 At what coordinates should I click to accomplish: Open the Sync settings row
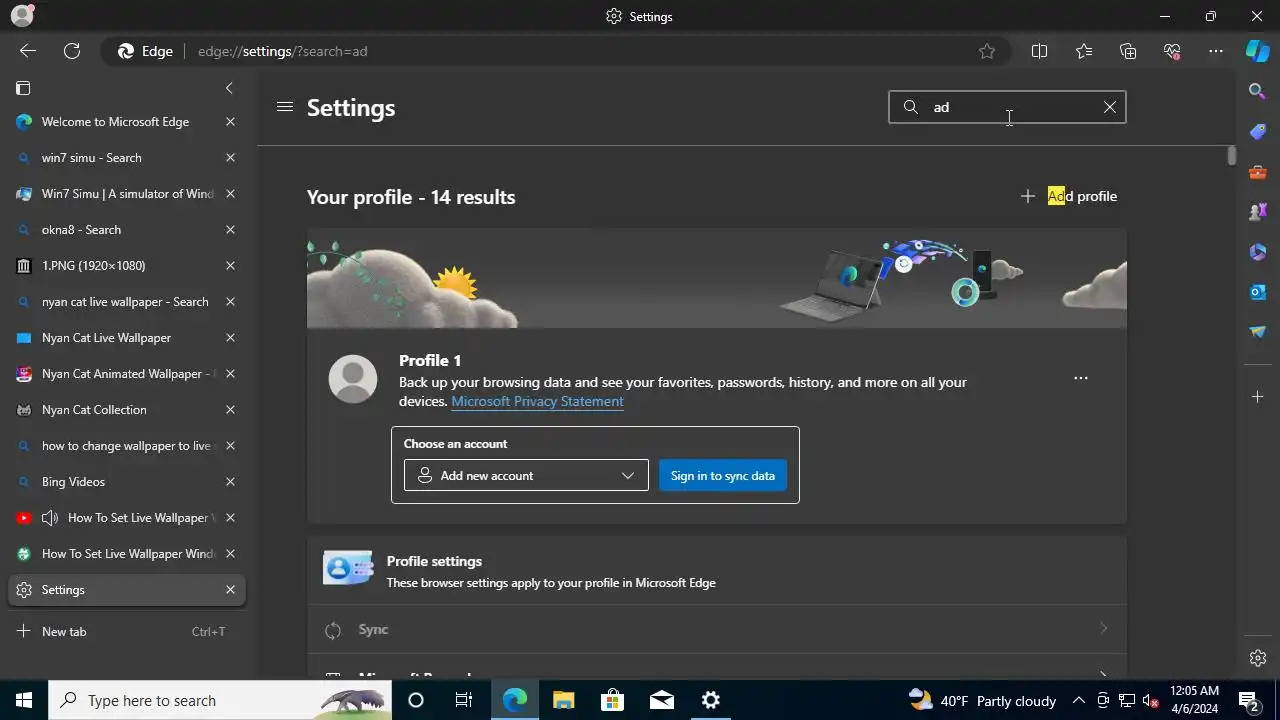coord(717,629)
